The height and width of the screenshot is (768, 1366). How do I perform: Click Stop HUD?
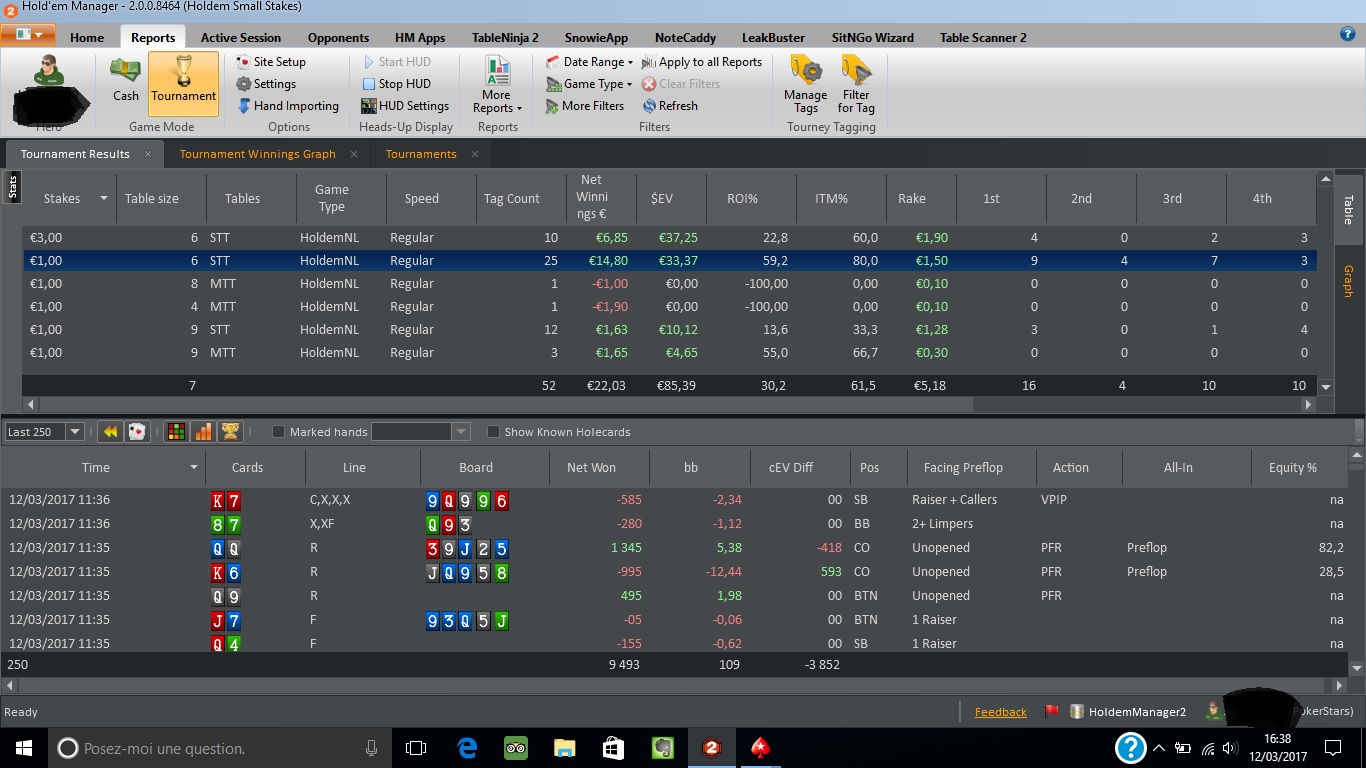396,84
